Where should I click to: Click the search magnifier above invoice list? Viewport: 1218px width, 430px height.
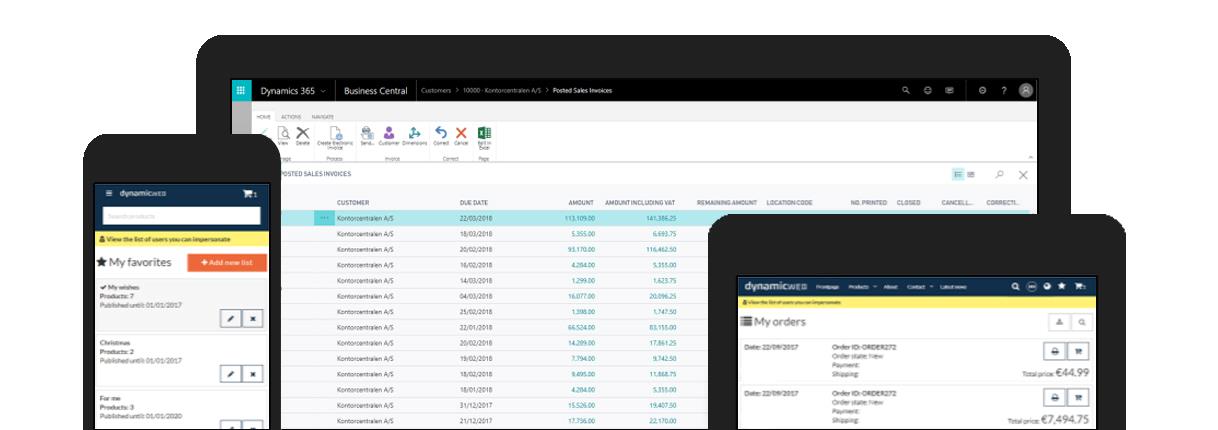(999, 174)
